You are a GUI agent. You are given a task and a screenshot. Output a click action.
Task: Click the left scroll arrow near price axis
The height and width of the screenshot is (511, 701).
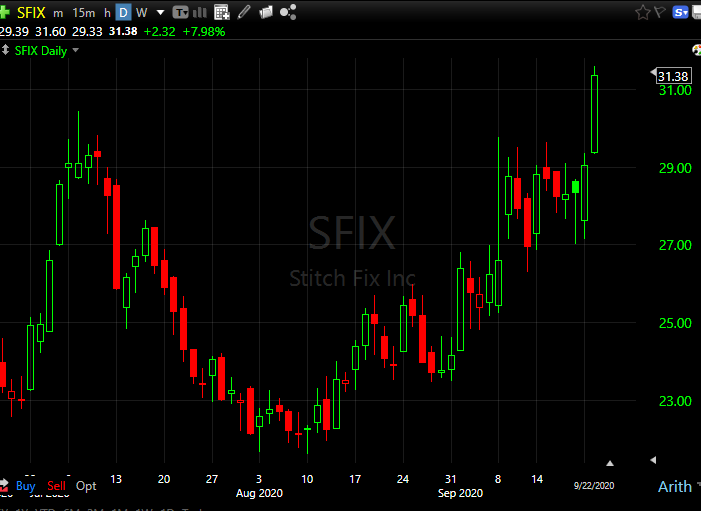coord(653,460)
